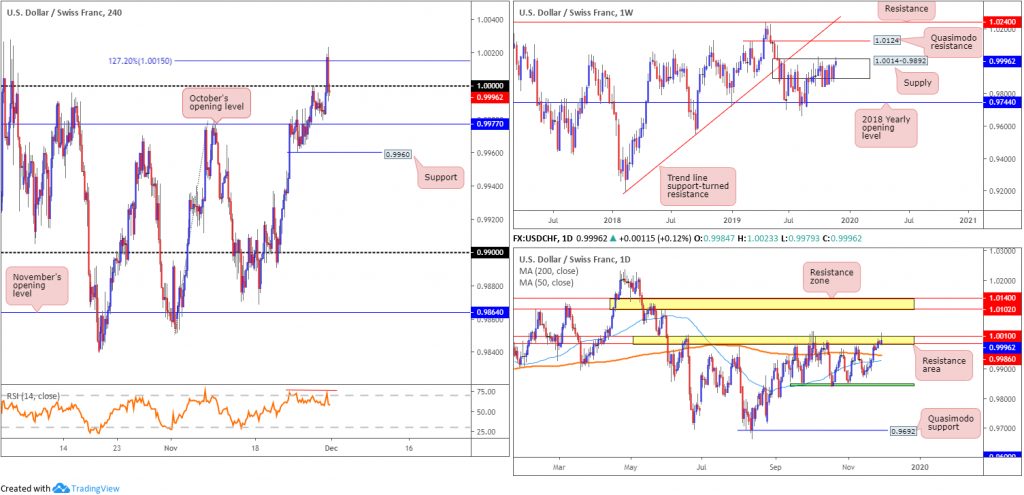Select the 1.0124 price label on weekly chart

[888, 40]
